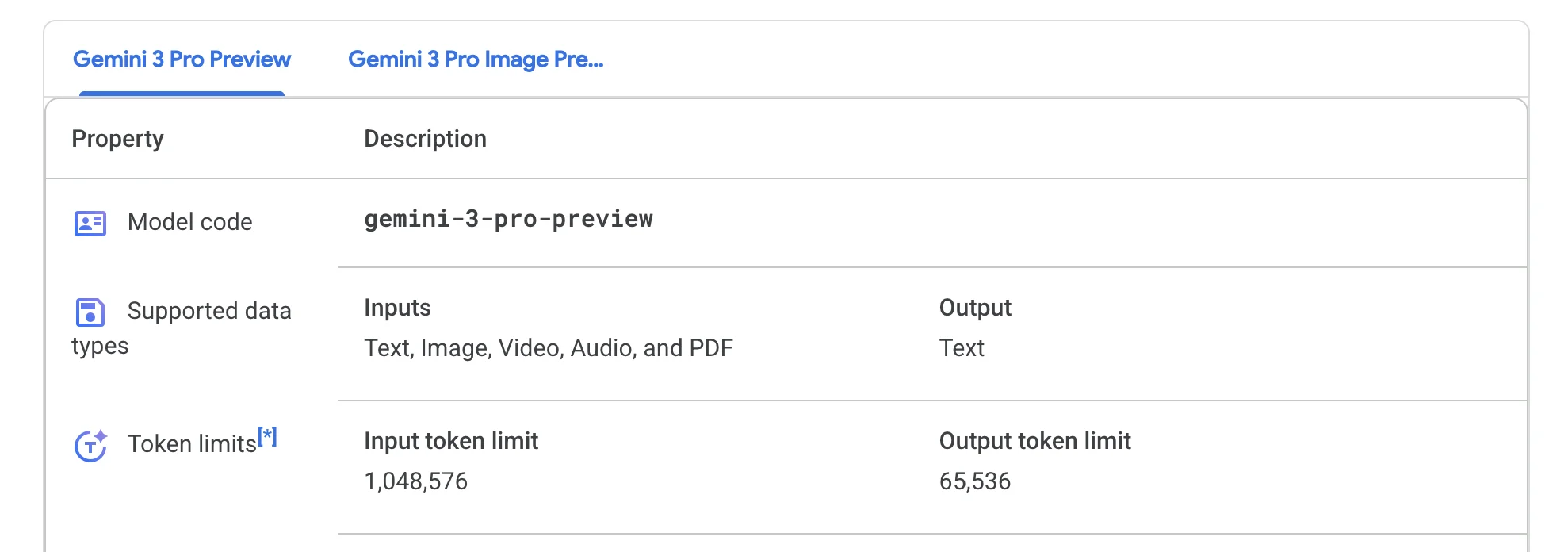
Task: Click the 1,048,576 input limit value
Action: [416, 481]
